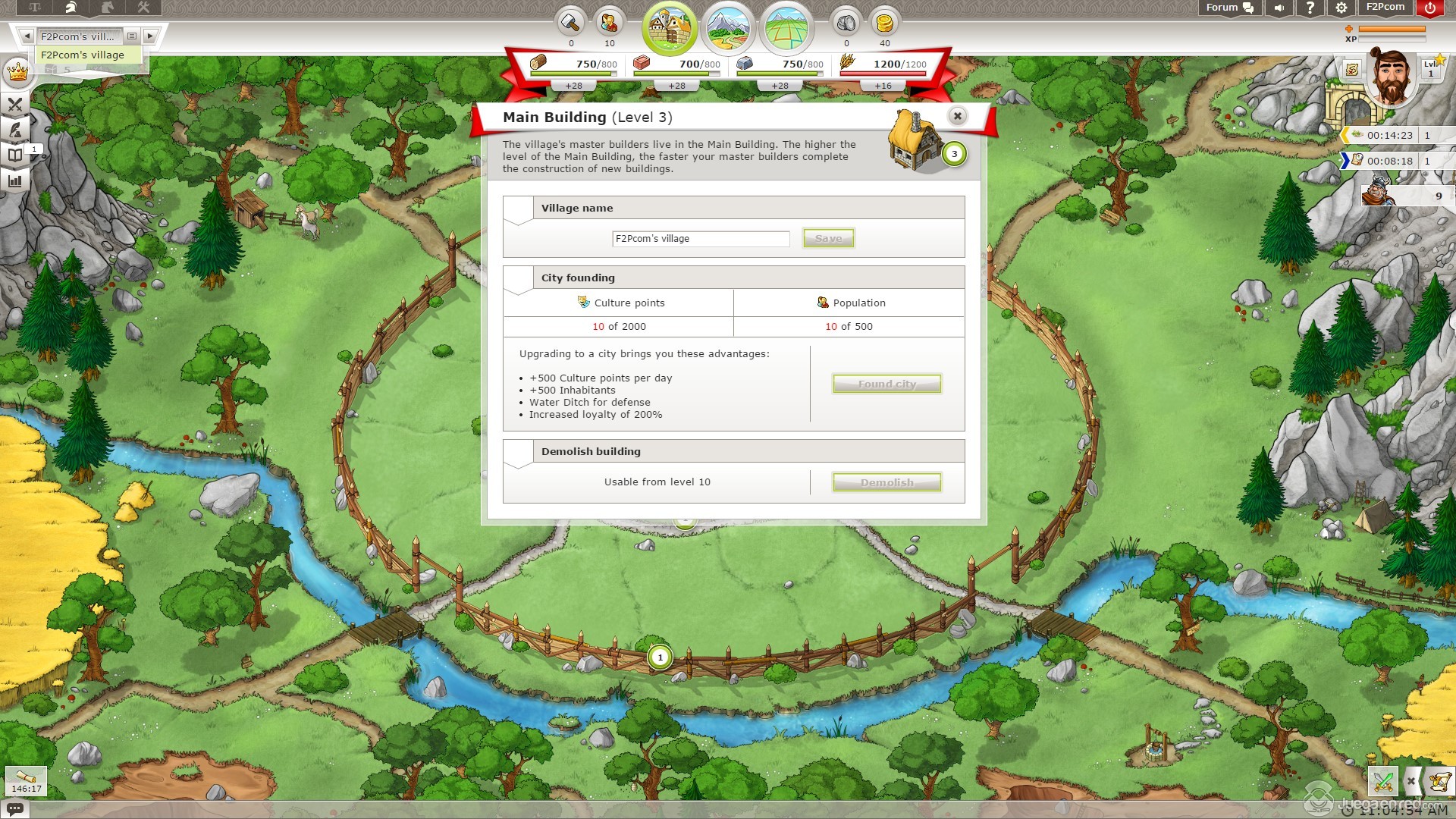Select F2Pcom's village from list

(x=83, y=55)
